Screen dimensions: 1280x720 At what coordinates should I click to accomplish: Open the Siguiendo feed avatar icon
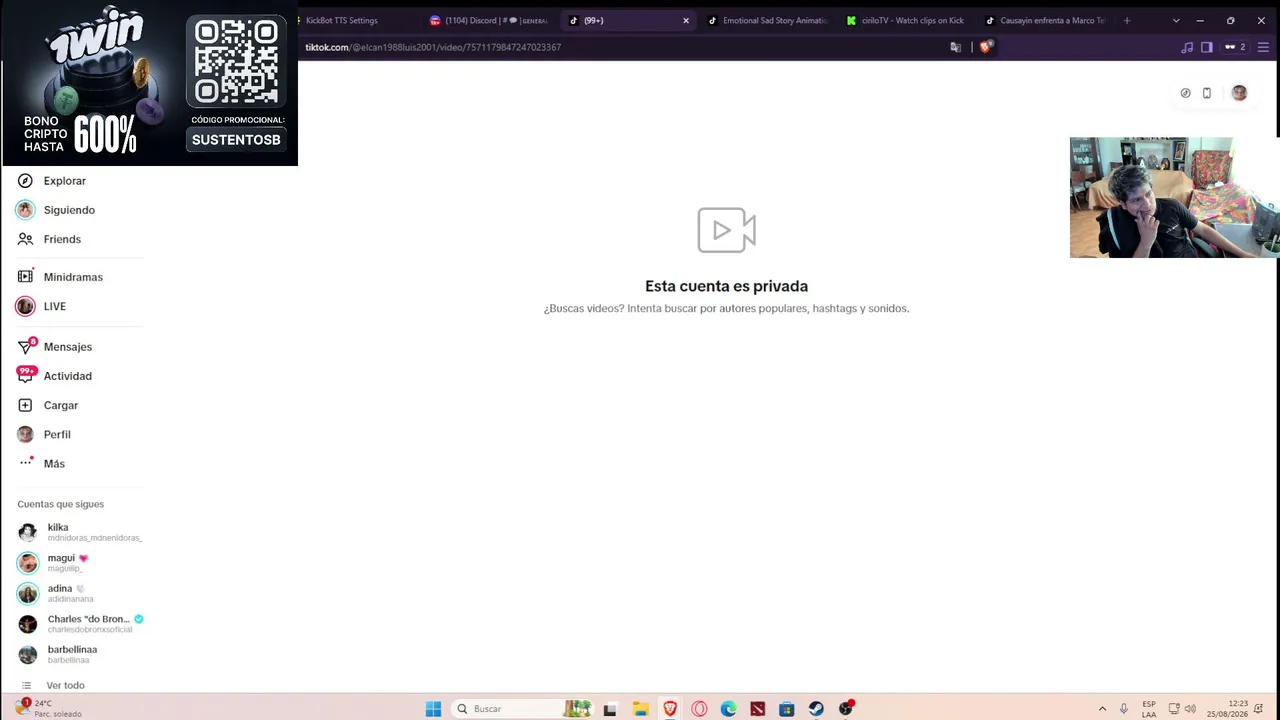tap(25, 210)
